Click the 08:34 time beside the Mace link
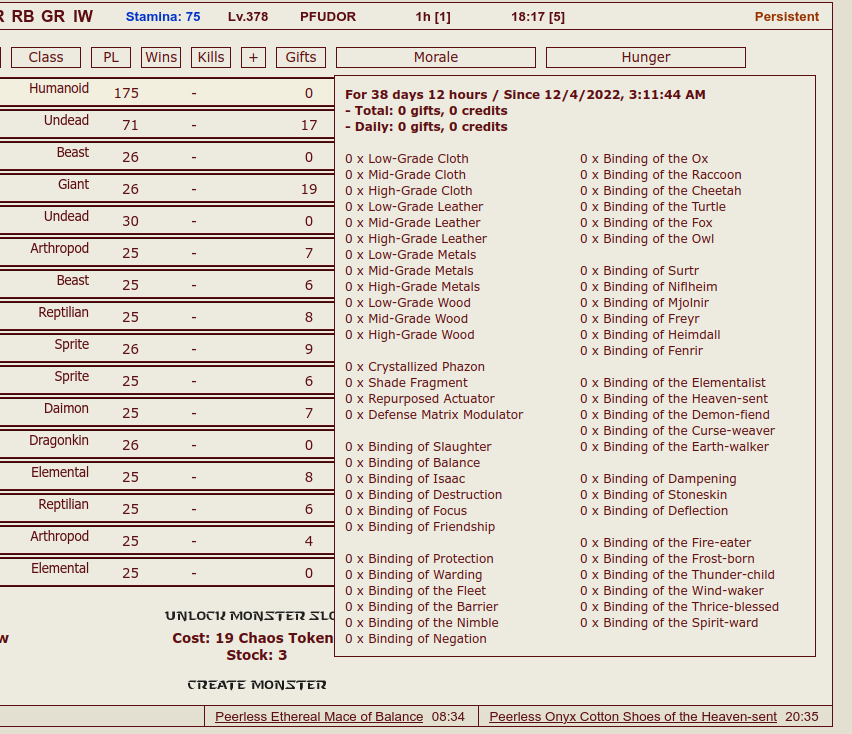Screen dimensions: 852x734 (x=448, y=717)
